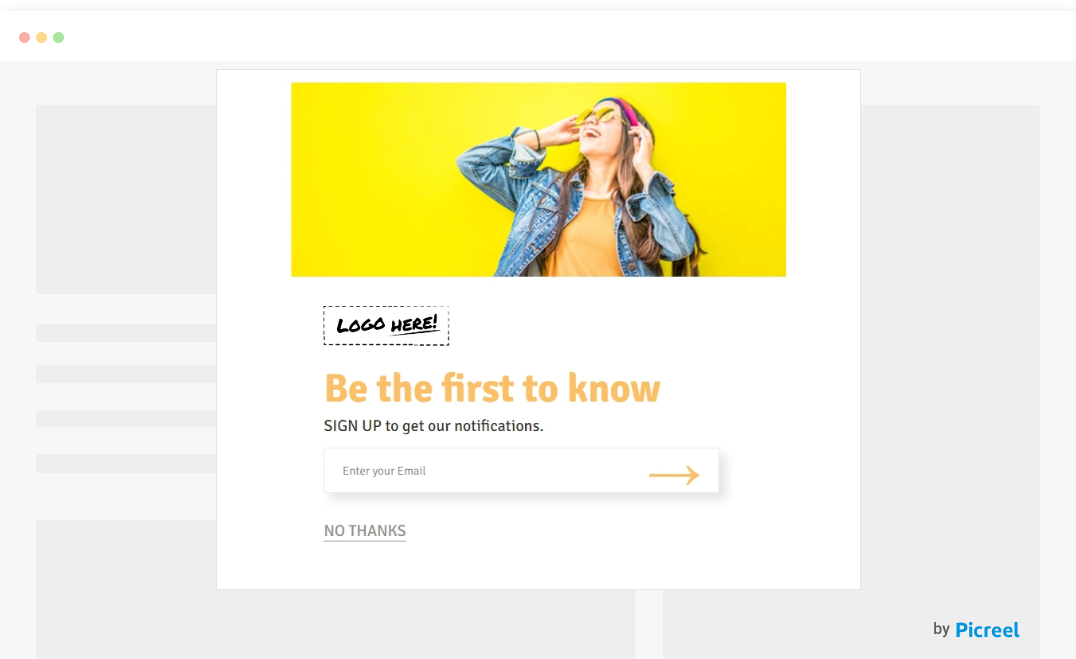1076x659 pixels.
Task: Click the third gray placeholder bar
Action: (126, 419)
